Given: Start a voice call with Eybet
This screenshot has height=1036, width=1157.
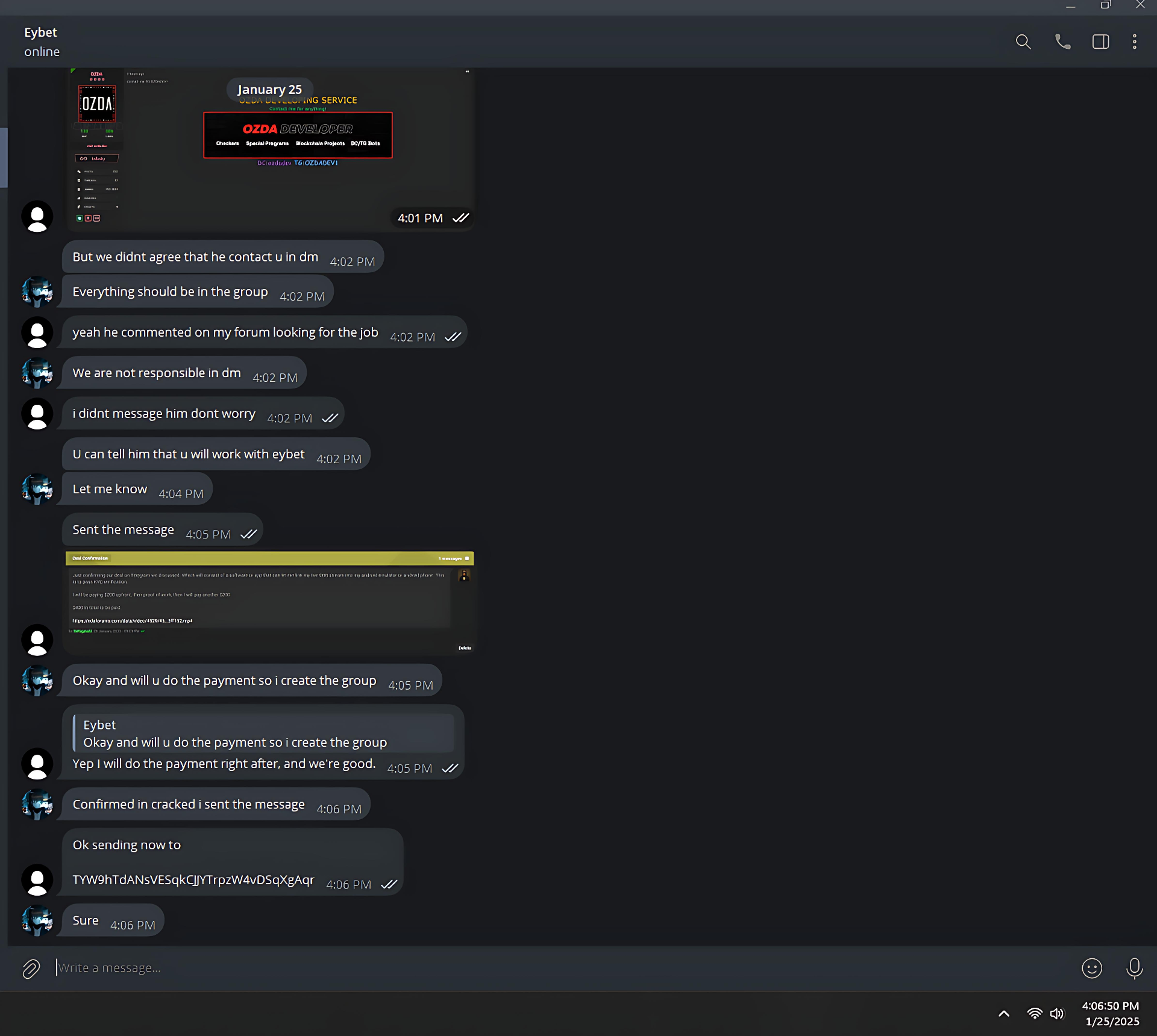Looking at the screenshot, I should (1062, 42).
